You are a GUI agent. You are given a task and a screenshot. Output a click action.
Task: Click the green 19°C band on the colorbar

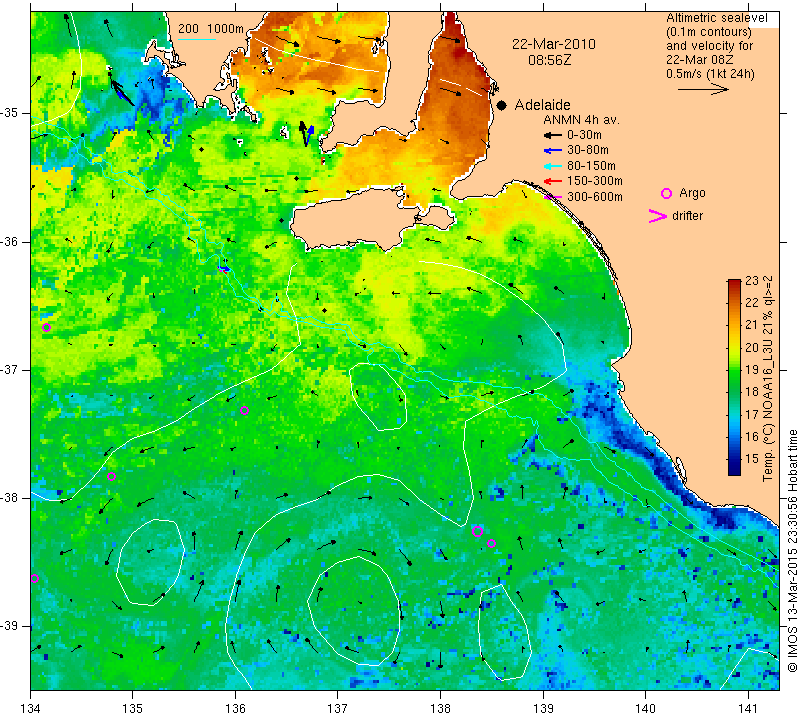pos(734,370)
